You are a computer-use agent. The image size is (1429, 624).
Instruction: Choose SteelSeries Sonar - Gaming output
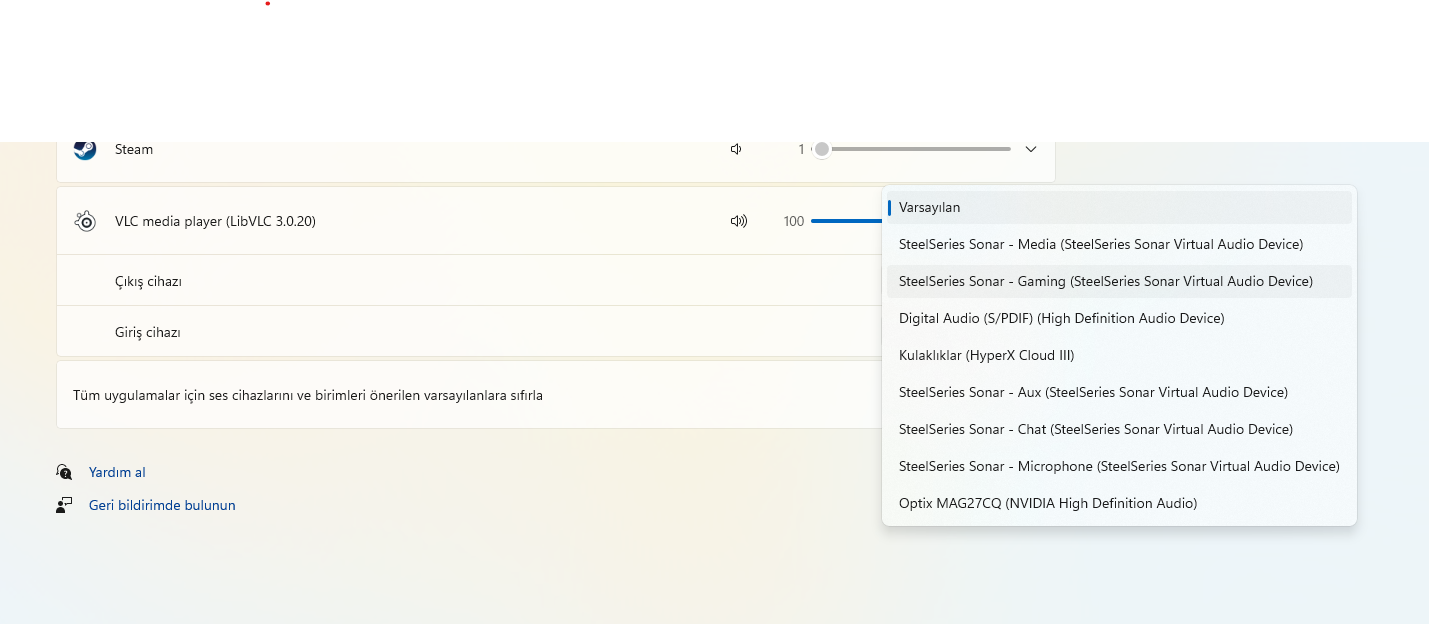pyautogui.click(x=1119, y=281)
